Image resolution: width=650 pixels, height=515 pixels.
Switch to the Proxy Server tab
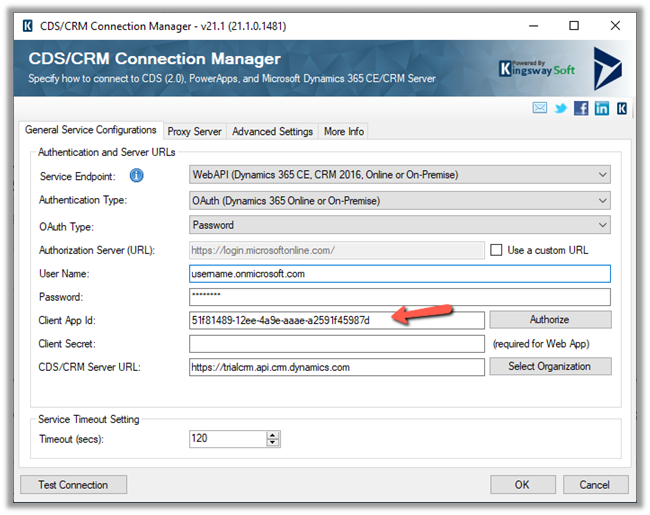point(194,131)
